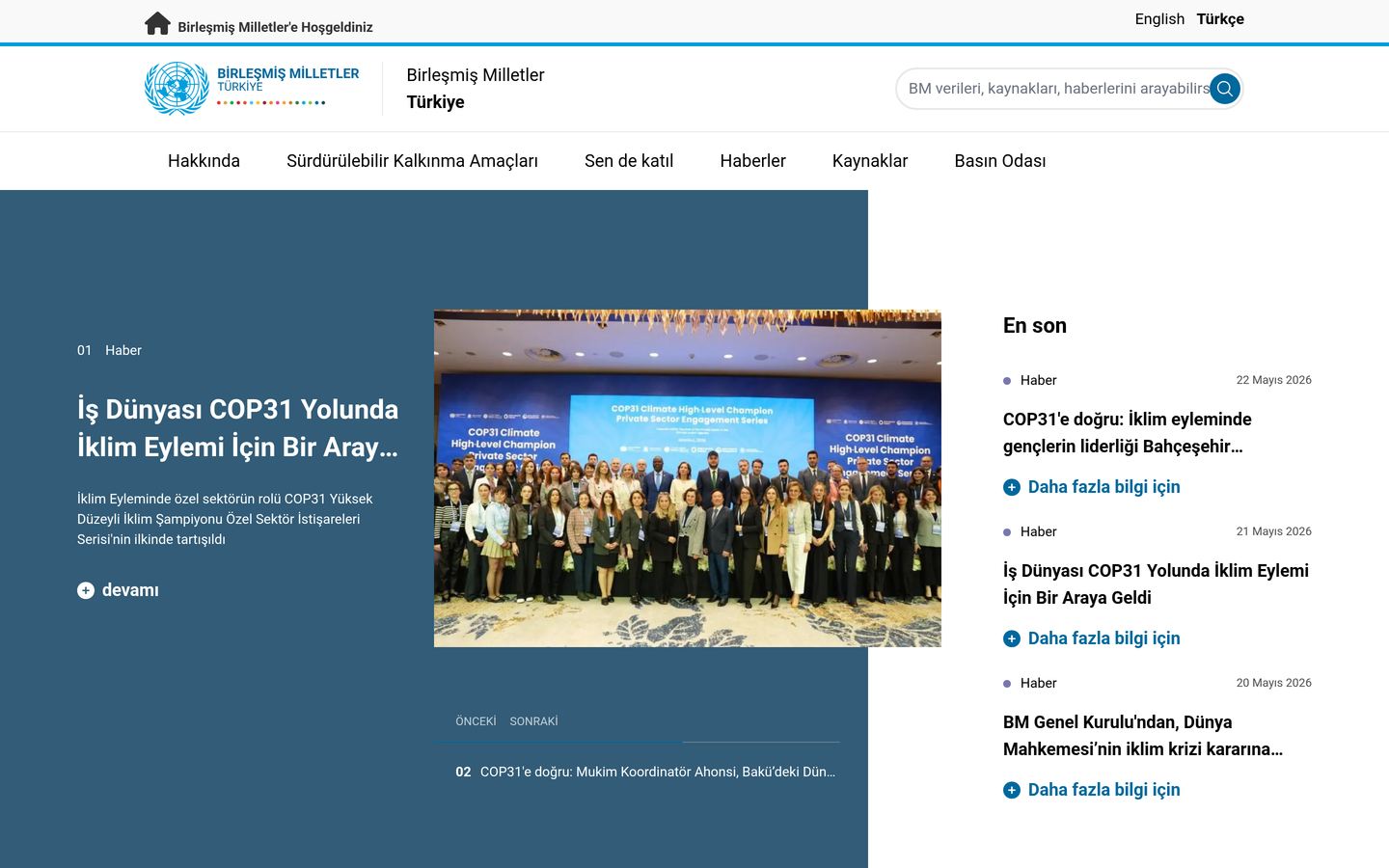Click the En son heading

pos(1035,326)
